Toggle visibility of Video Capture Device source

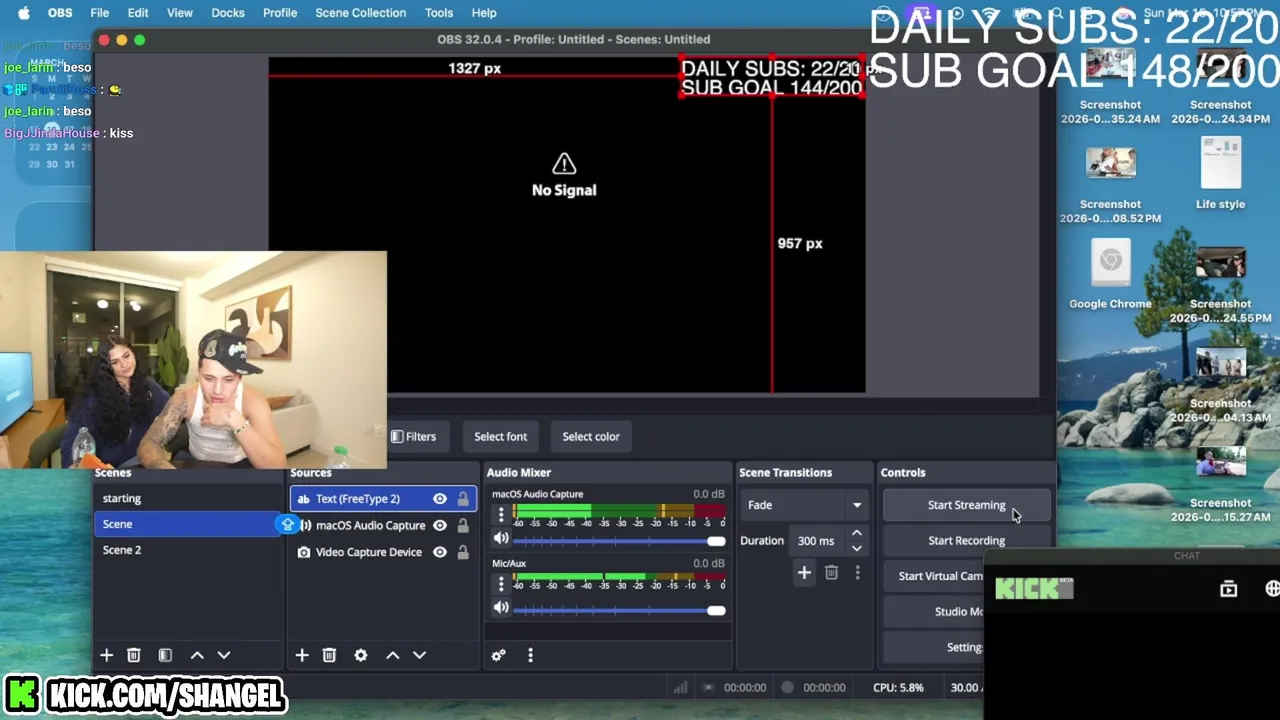[x=440, y=552]
